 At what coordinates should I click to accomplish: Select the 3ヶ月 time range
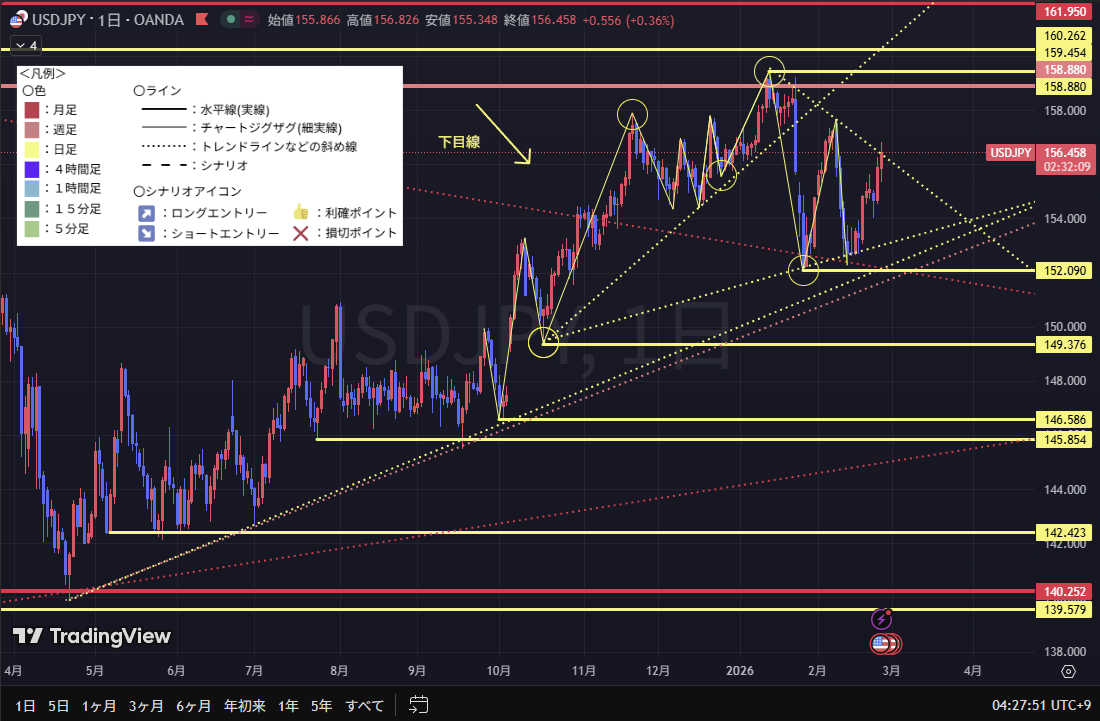(146, 705)
